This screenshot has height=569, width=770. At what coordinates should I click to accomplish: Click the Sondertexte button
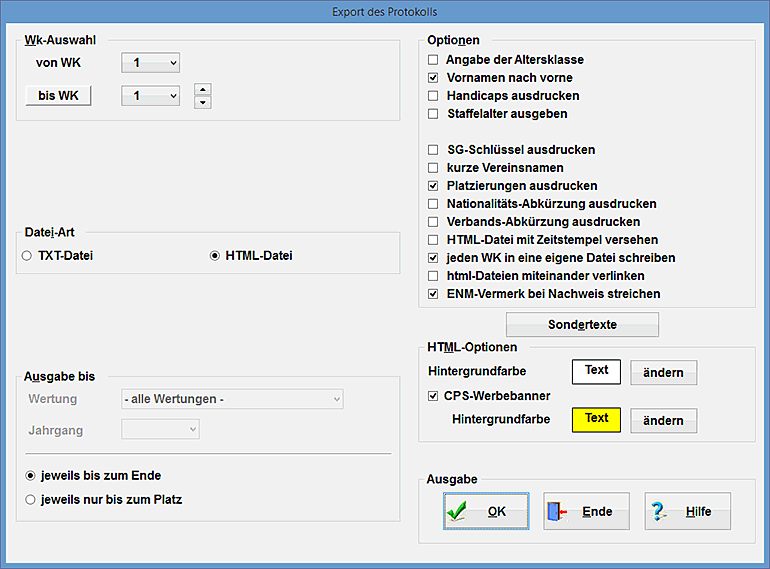pos(582,325)
